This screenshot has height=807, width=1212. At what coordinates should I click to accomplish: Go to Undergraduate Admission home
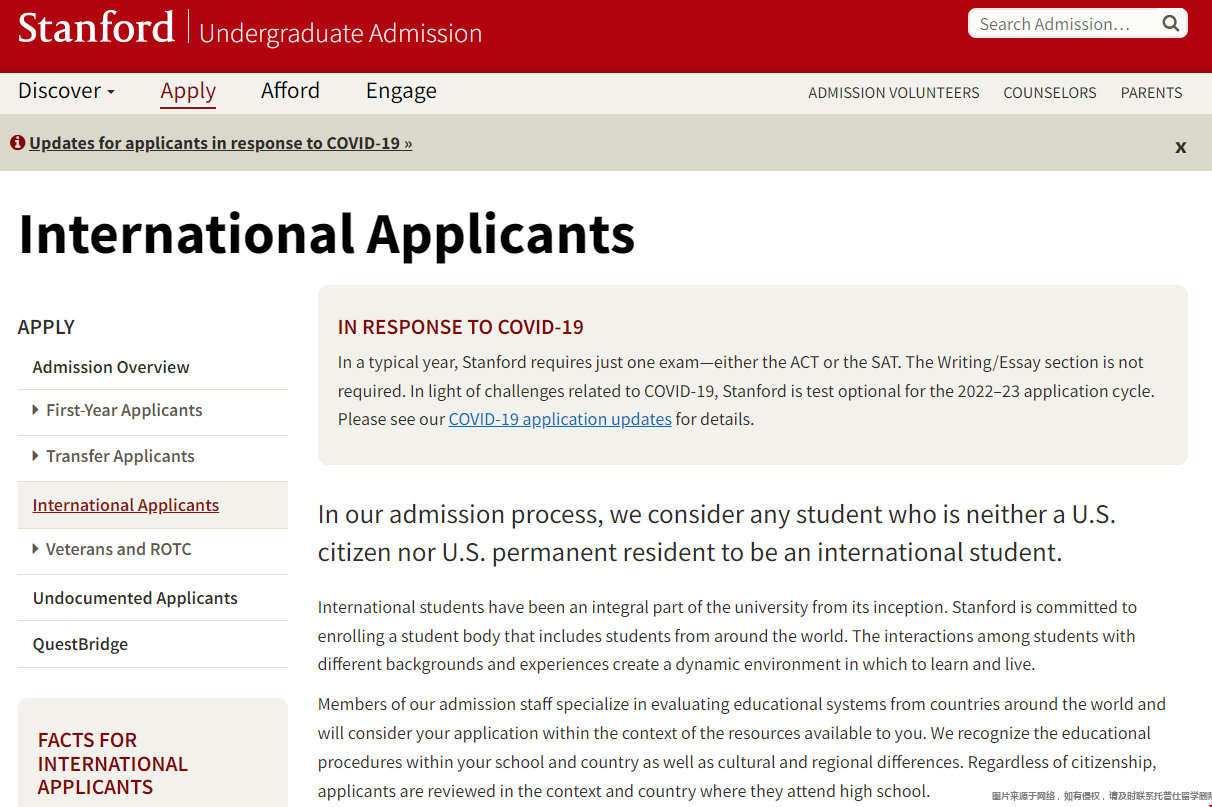tap(340, 33)
